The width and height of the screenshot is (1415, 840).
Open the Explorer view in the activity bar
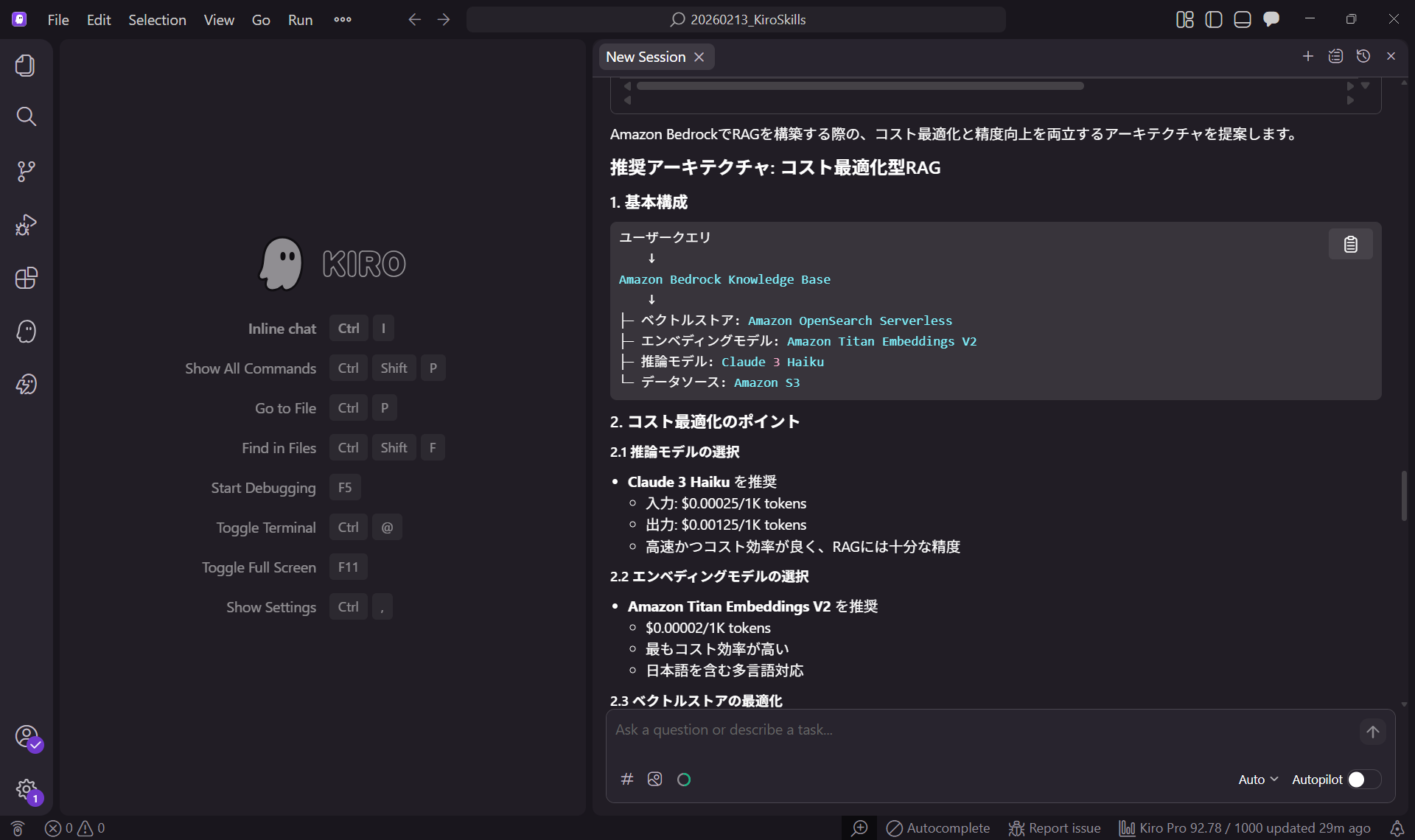[26, 66]
